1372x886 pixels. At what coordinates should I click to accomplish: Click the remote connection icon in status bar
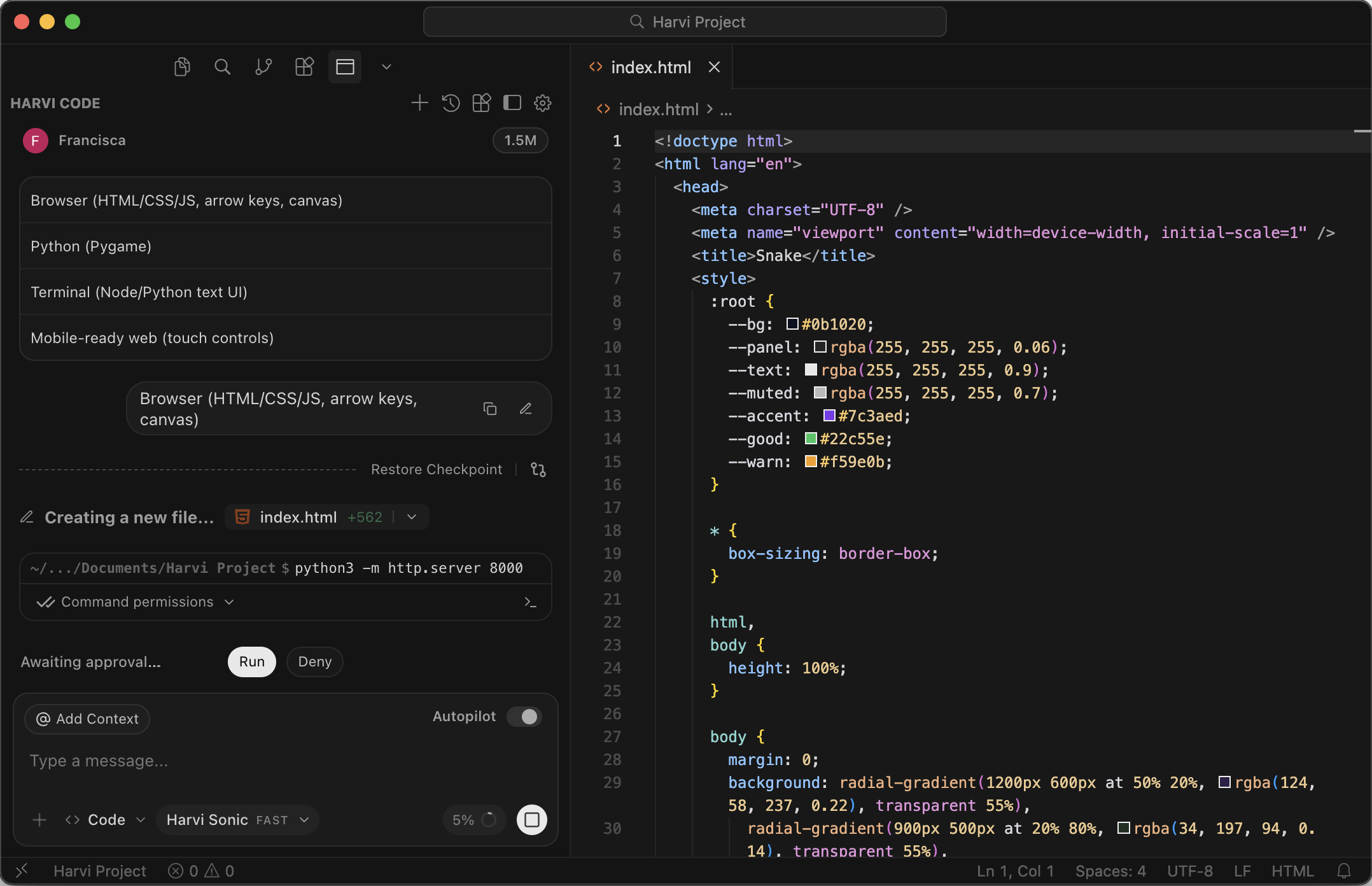coord(22,871)
